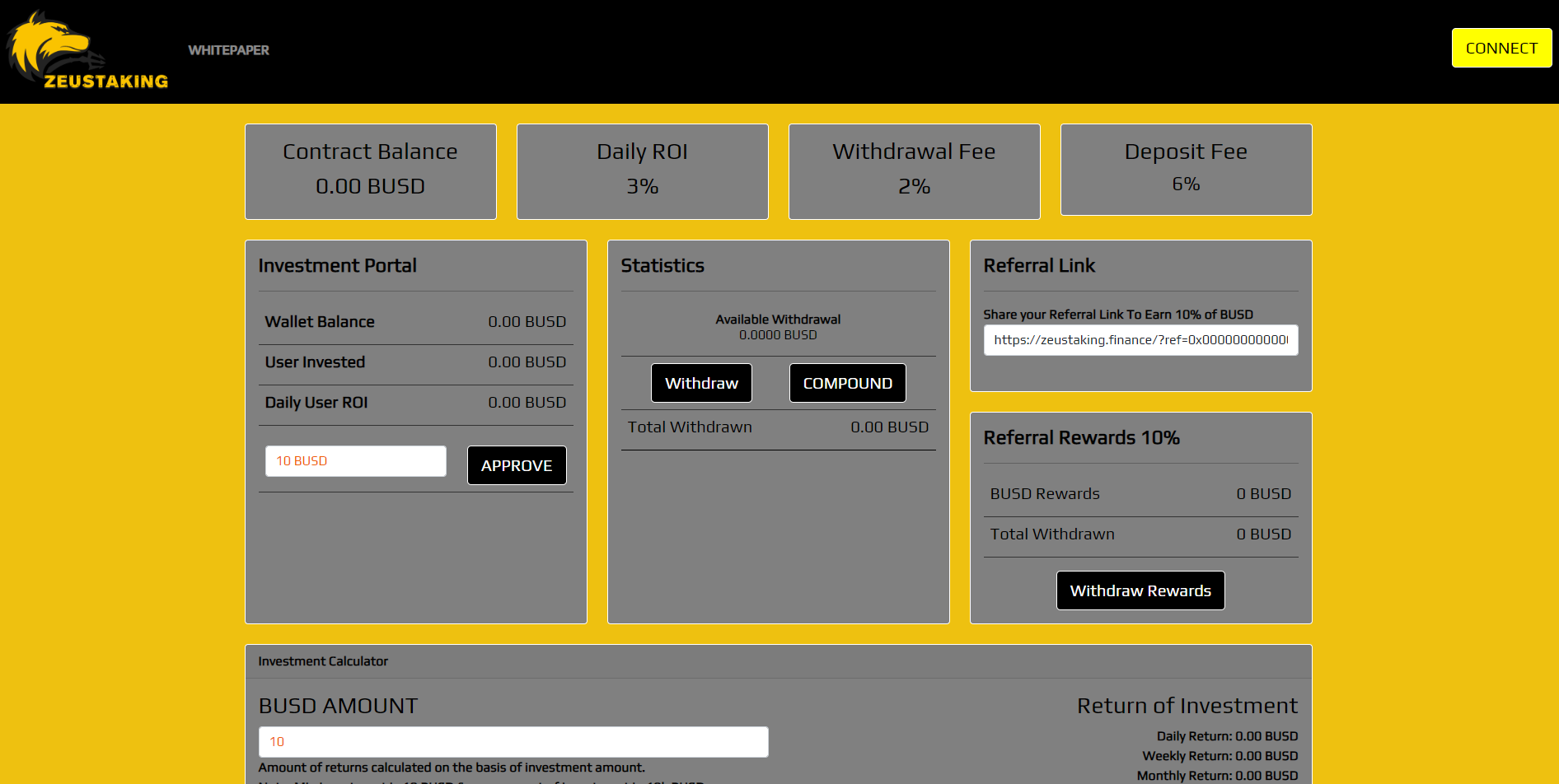Click the APPROVE button
The height and width of the screenshot is (784, 1559).
[x=517, y=465]
